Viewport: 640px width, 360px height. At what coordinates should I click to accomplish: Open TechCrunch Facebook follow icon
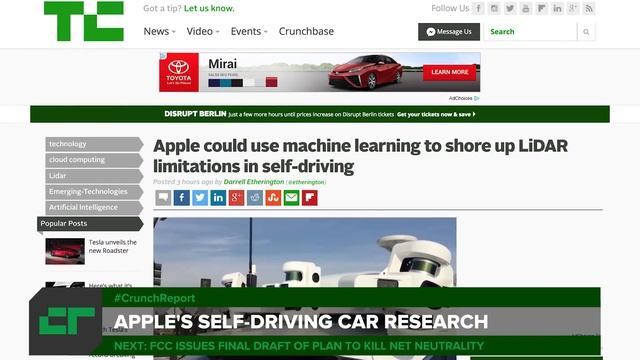pos(478,8)
